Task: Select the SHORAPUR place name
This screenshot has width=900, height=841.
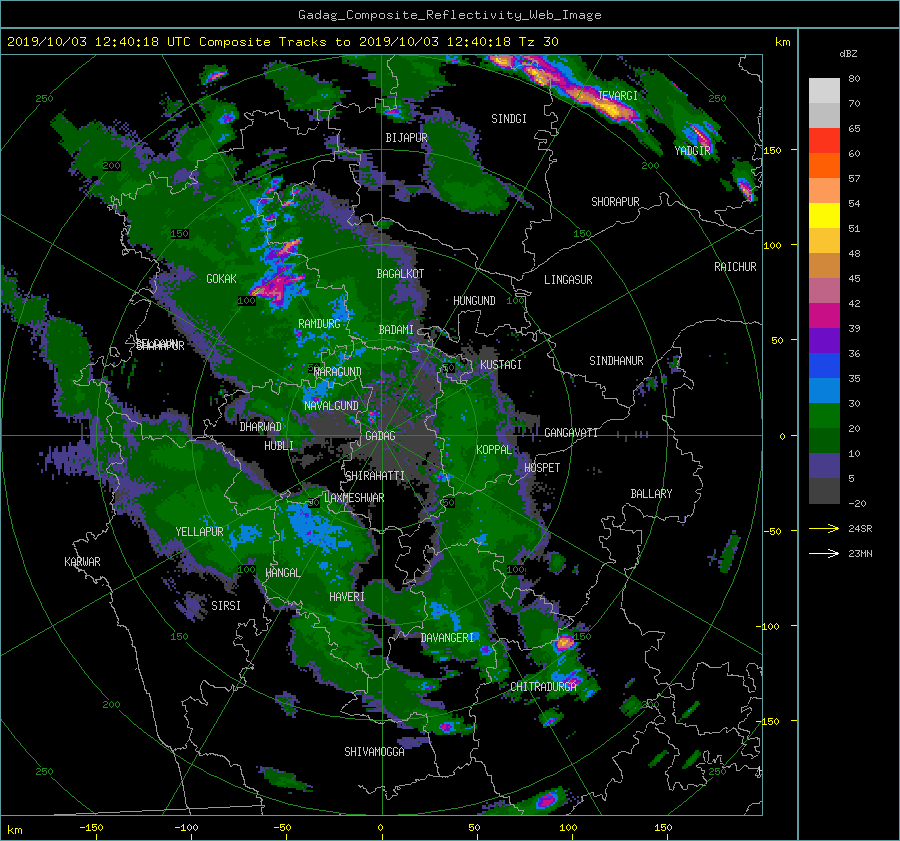Action: click(x=615, y=202)
